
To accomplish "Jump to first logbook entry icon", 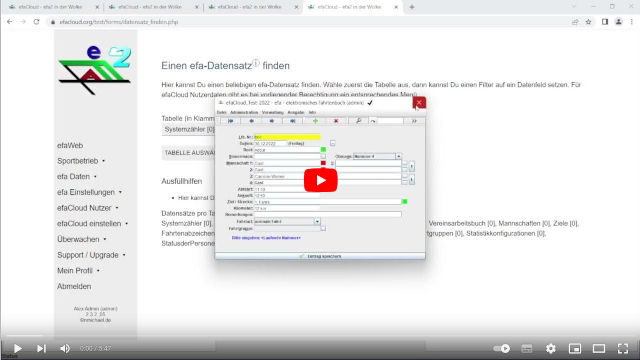I will coord(231,121).
